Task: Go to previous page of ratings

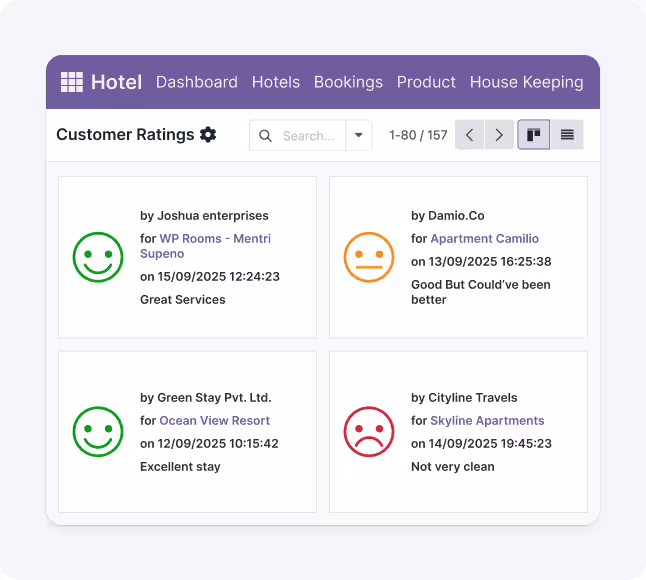Action: pos(470,135)
